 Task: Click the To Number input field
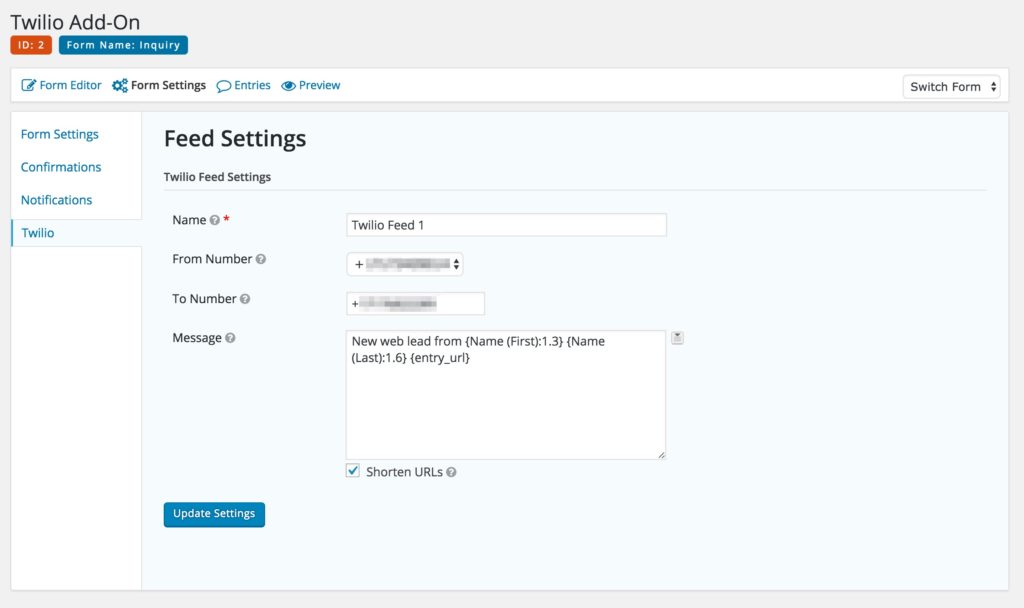click(x=415, y=304)
